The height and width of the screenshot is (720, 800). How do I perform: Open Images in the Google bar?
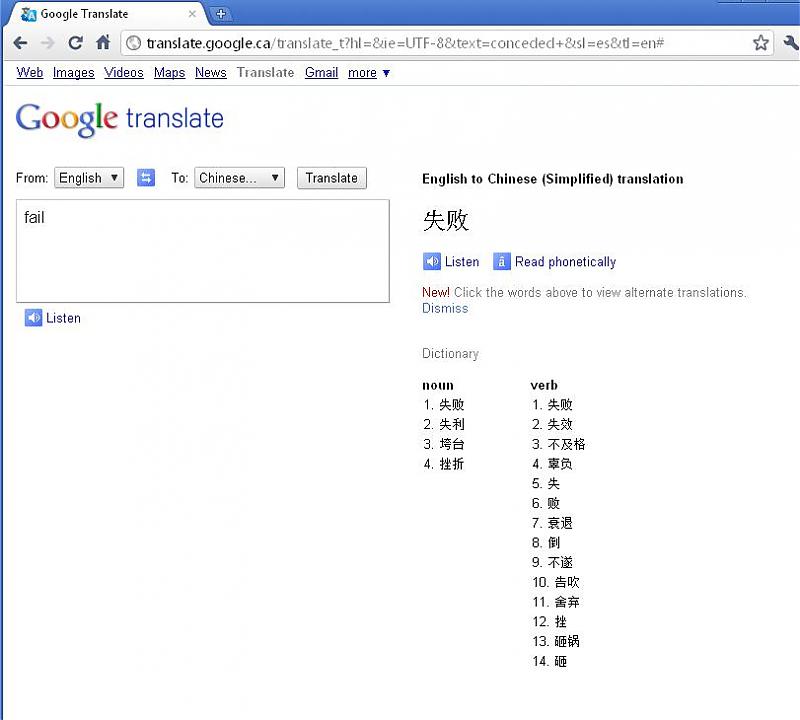(73, 73)
